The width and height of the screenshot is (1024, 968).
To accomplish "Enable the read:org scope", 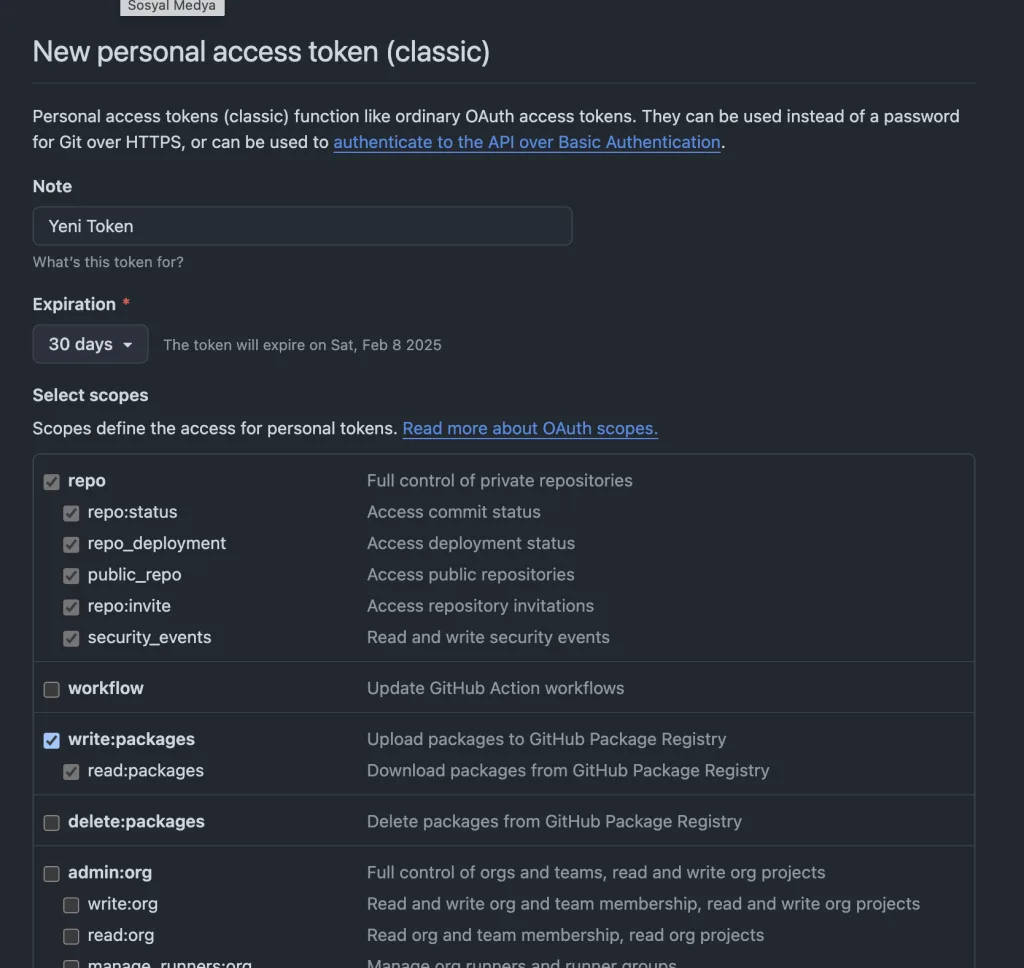I will 71,936.
